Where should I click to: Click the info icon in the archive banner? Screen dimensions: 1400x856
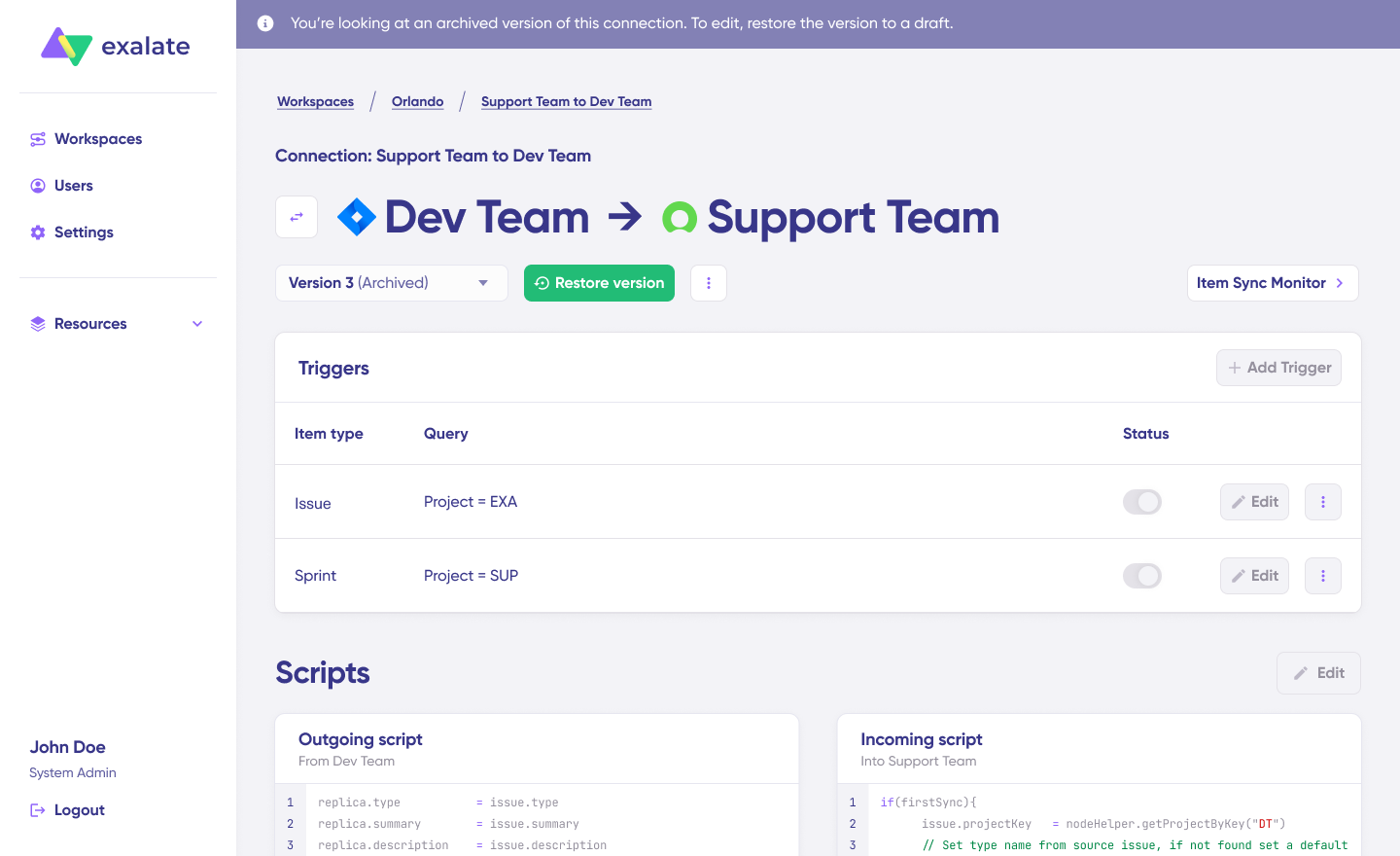tap(265, 23)
